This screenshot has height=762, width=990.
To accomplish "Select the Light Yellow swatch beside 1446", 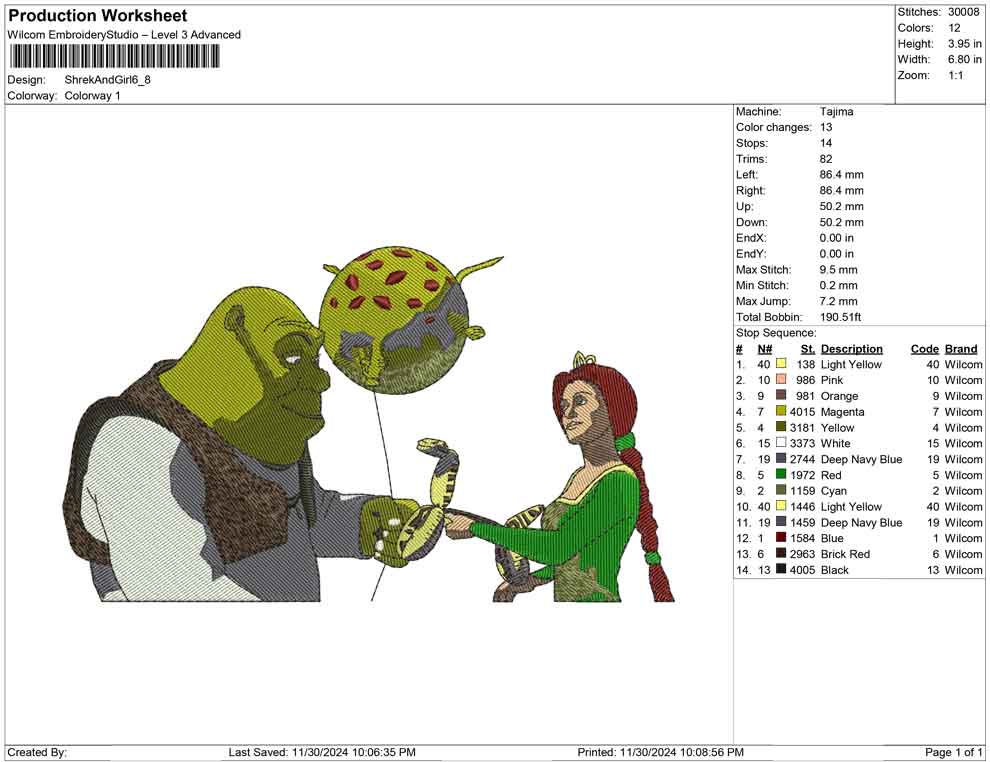I will 781,506.
